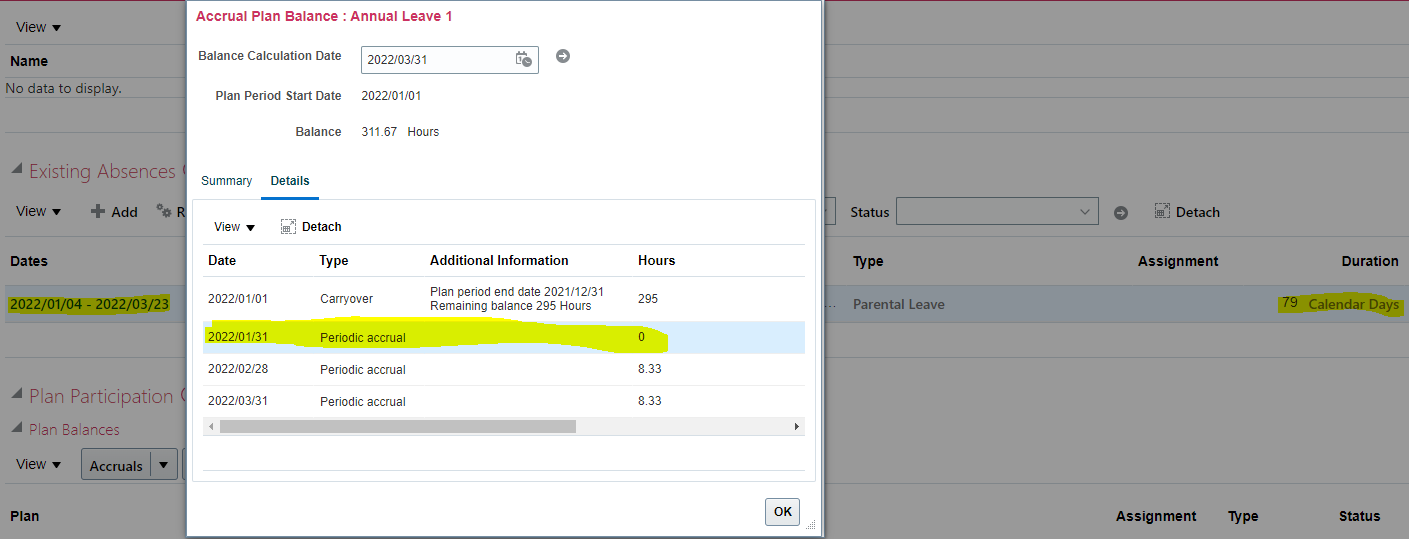
Task: Click the 295 hours carryover value
Action: click(x=648, y=298)
